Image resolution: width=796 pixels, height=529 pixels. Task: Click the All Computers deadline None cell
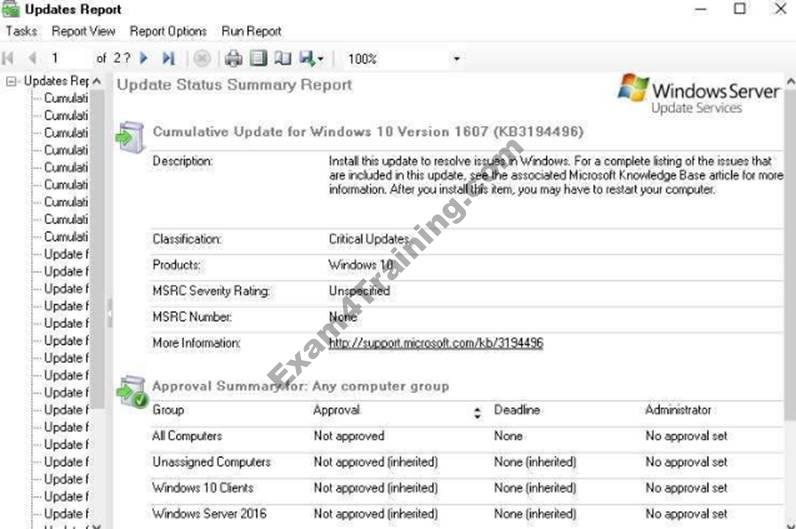pyautogui.click(x=508, y=436)
